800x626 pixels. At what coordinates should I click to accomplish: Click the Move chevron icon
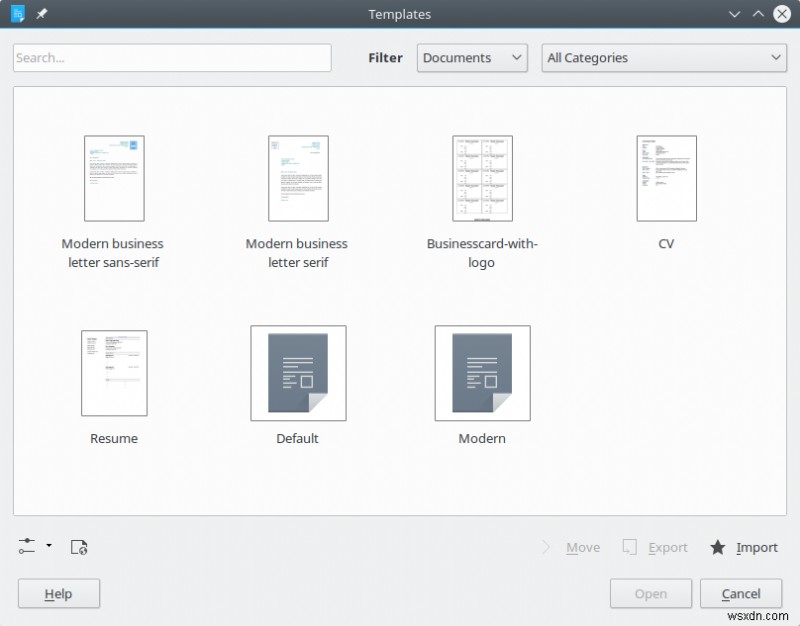coord(547,547)
